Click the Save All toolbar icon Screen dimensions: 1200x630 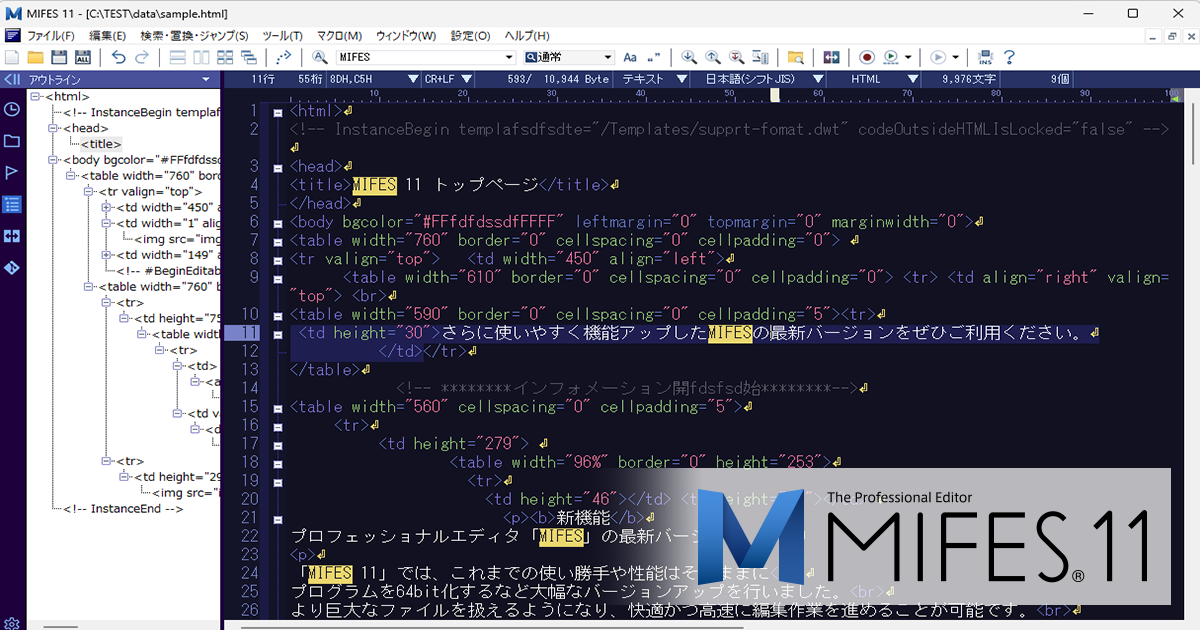(83, 57)
